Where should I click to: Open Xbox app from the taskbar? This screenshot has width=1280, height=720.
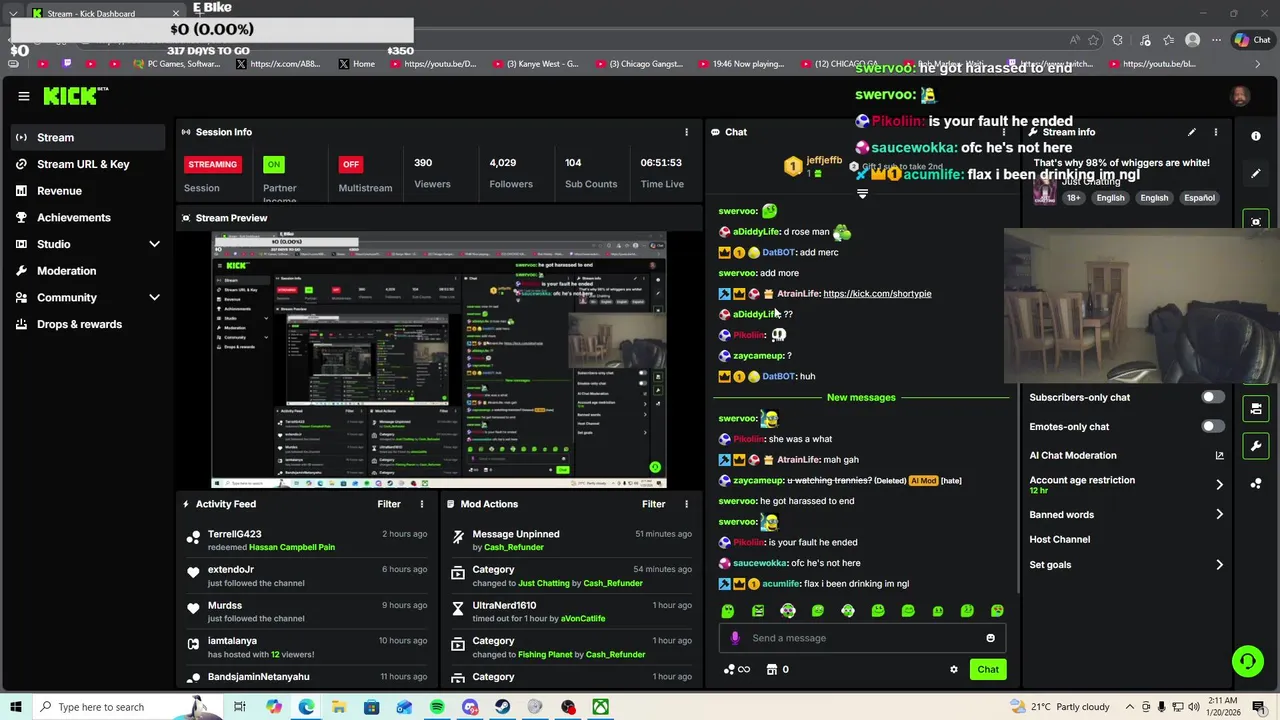tap(600, 707)
